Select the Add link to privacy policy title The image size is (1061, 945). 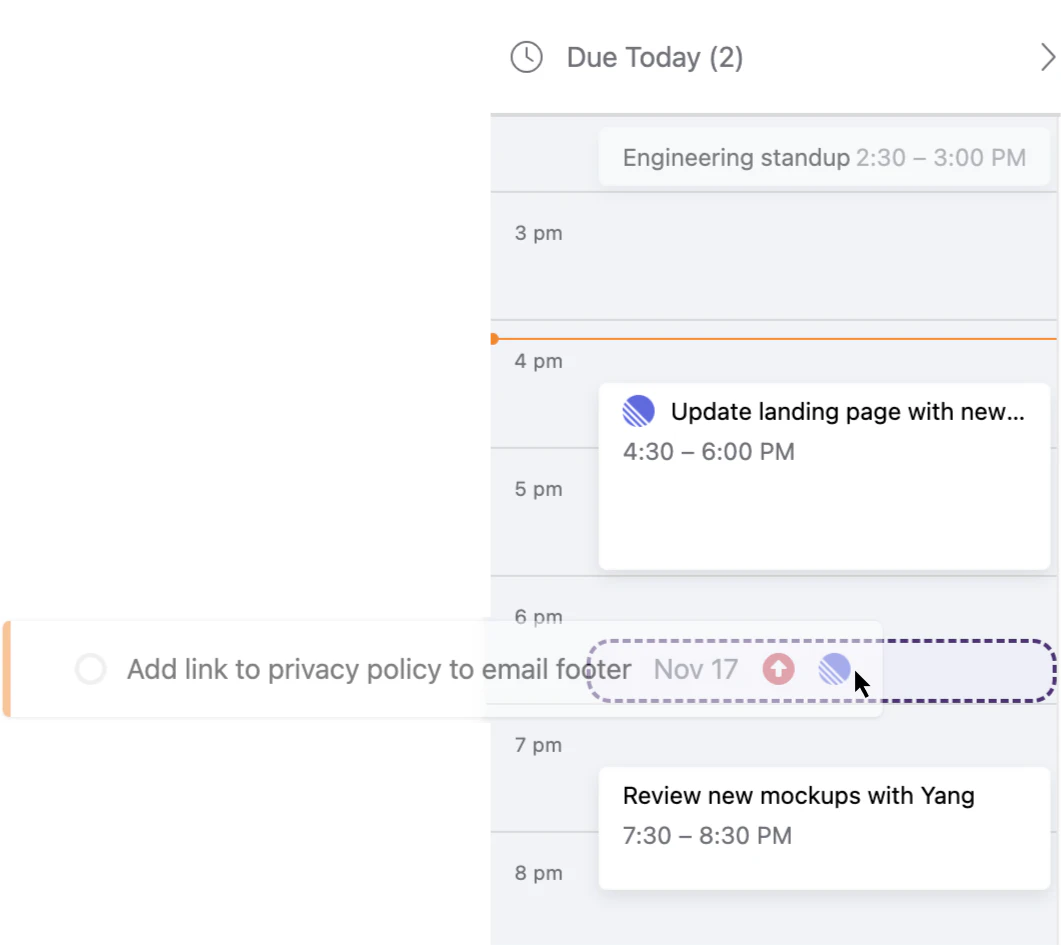(378, 669)
